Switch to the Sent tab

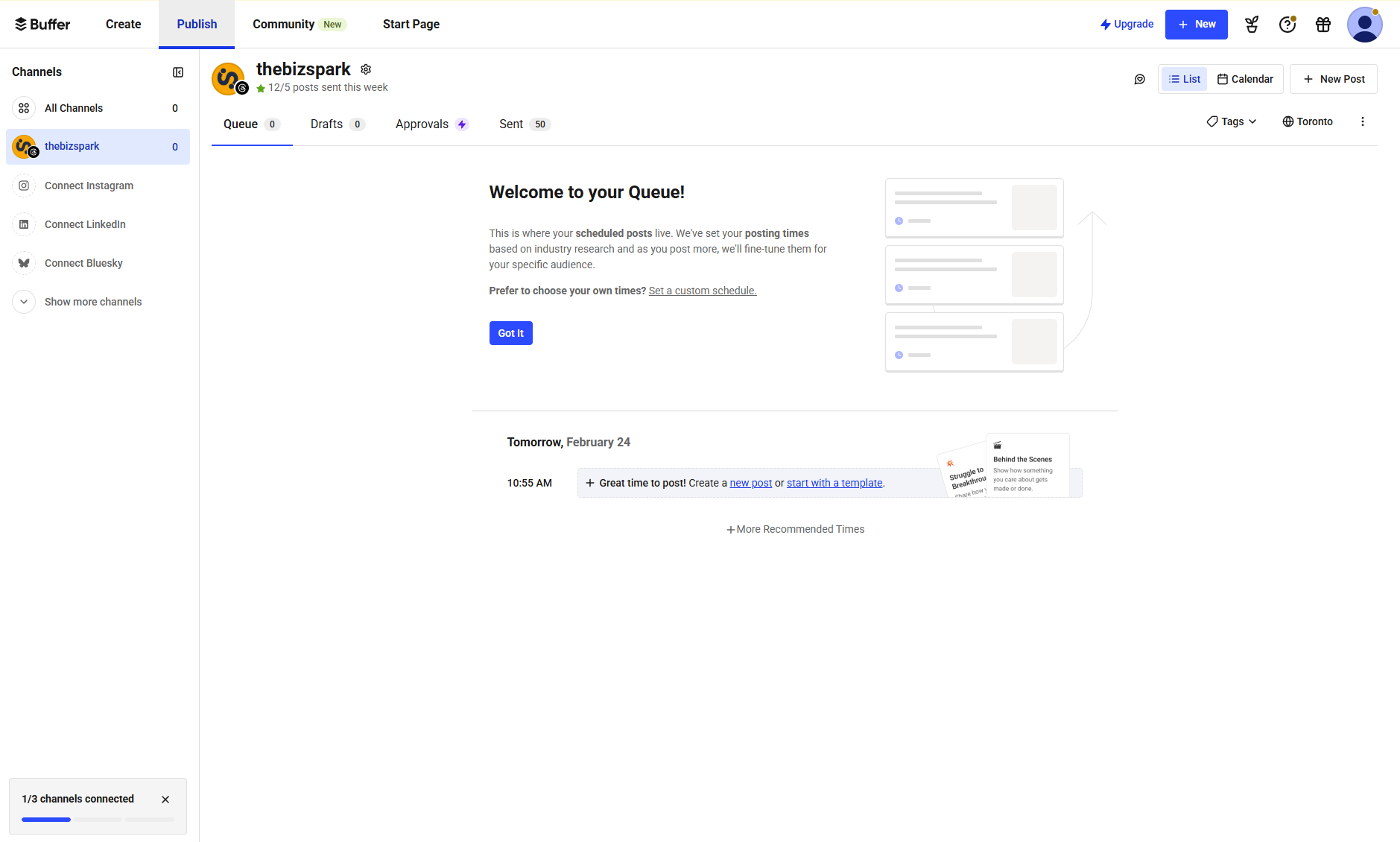point(510,124)
